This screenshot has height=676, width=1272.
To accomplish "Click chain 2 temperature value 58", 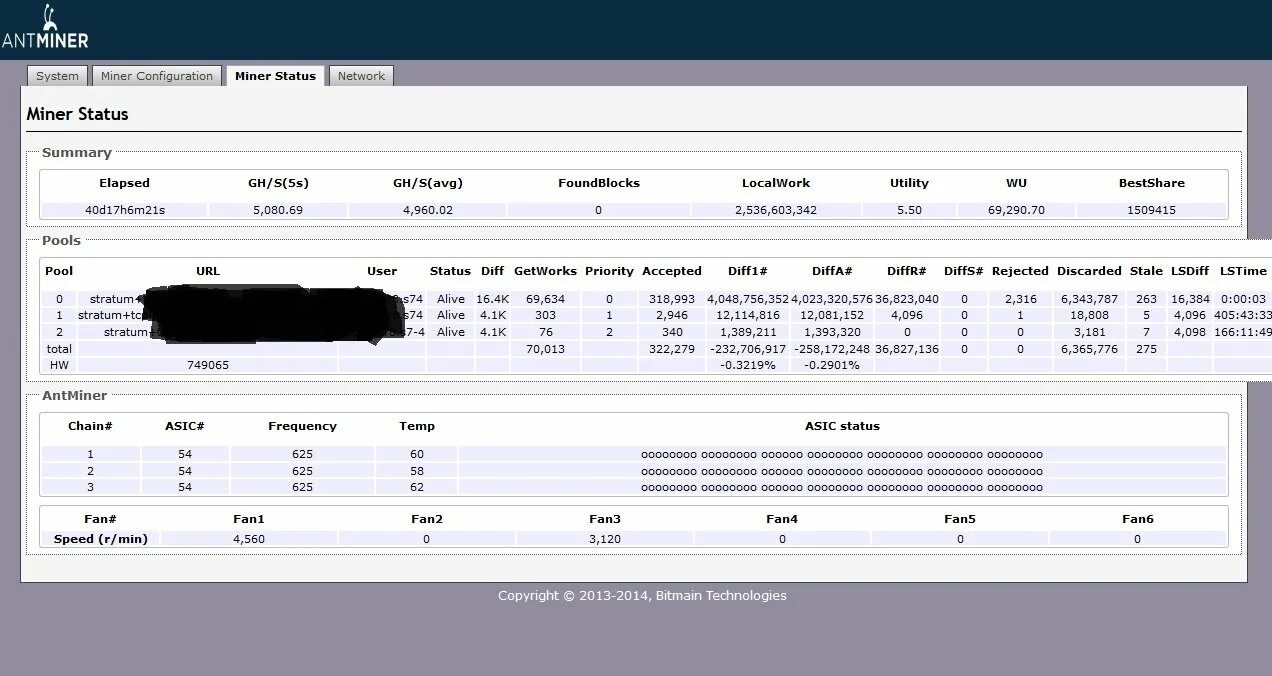I will click(417, 471).
